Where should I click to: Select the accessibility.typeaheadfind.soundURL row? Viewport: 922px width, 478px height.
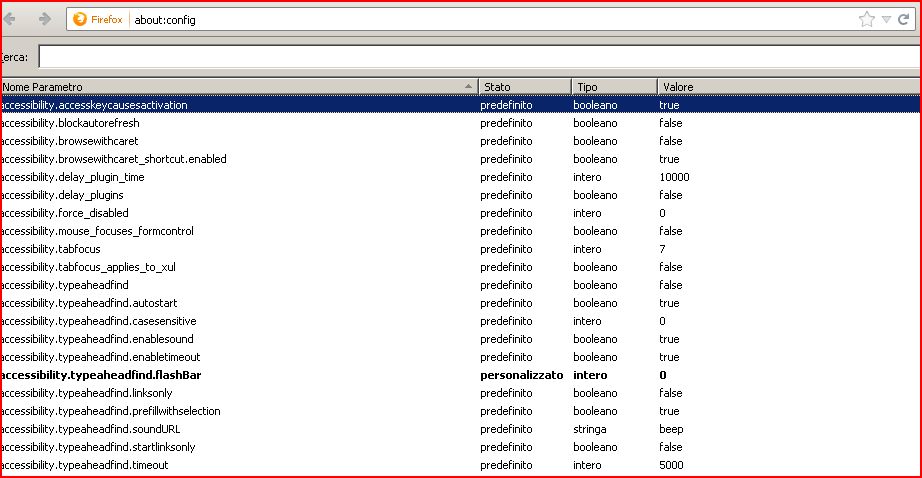[461, 429]
